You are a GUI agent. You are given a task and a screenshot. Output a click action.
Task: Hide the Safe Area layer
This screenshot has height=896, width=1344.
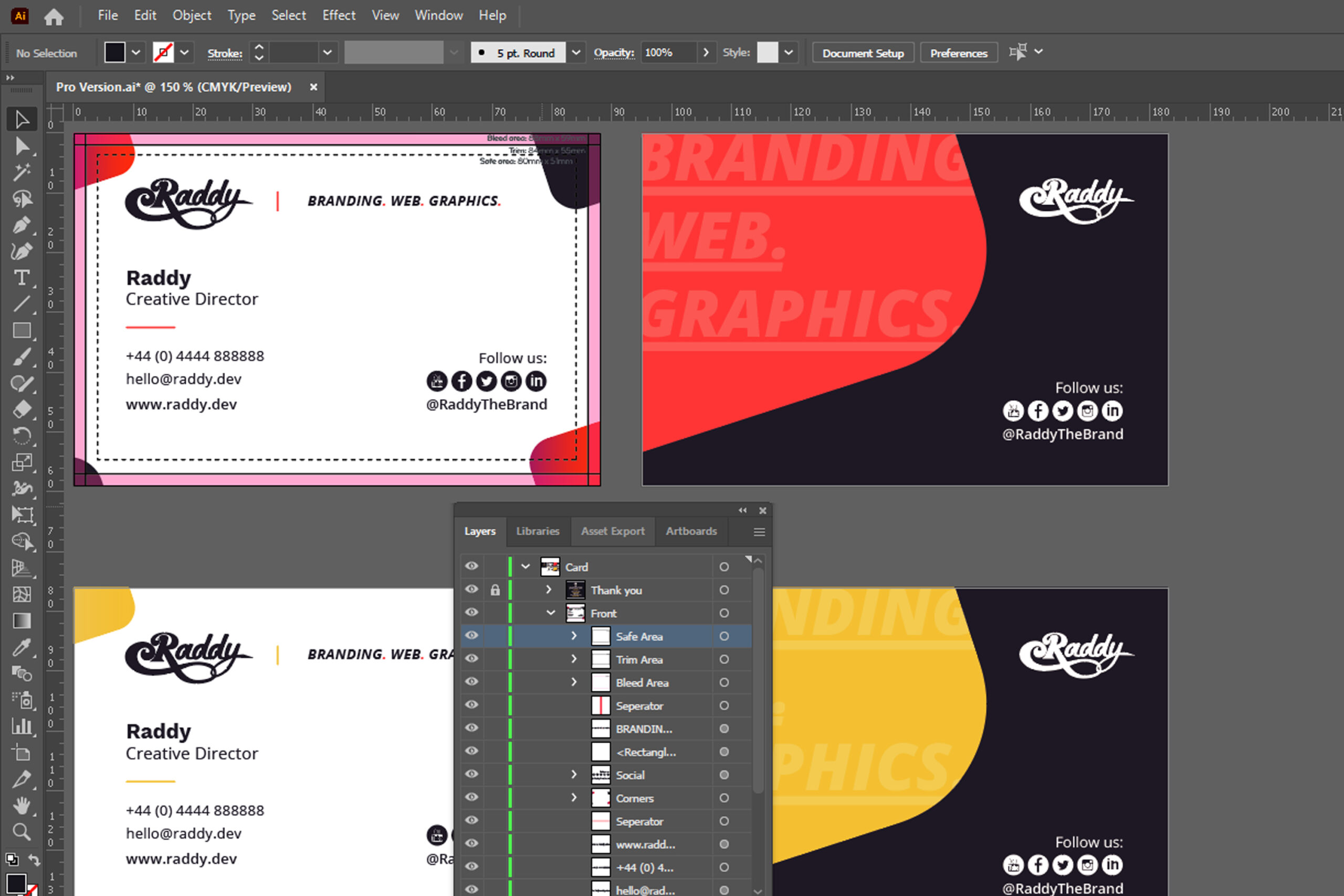click(471, 636)
